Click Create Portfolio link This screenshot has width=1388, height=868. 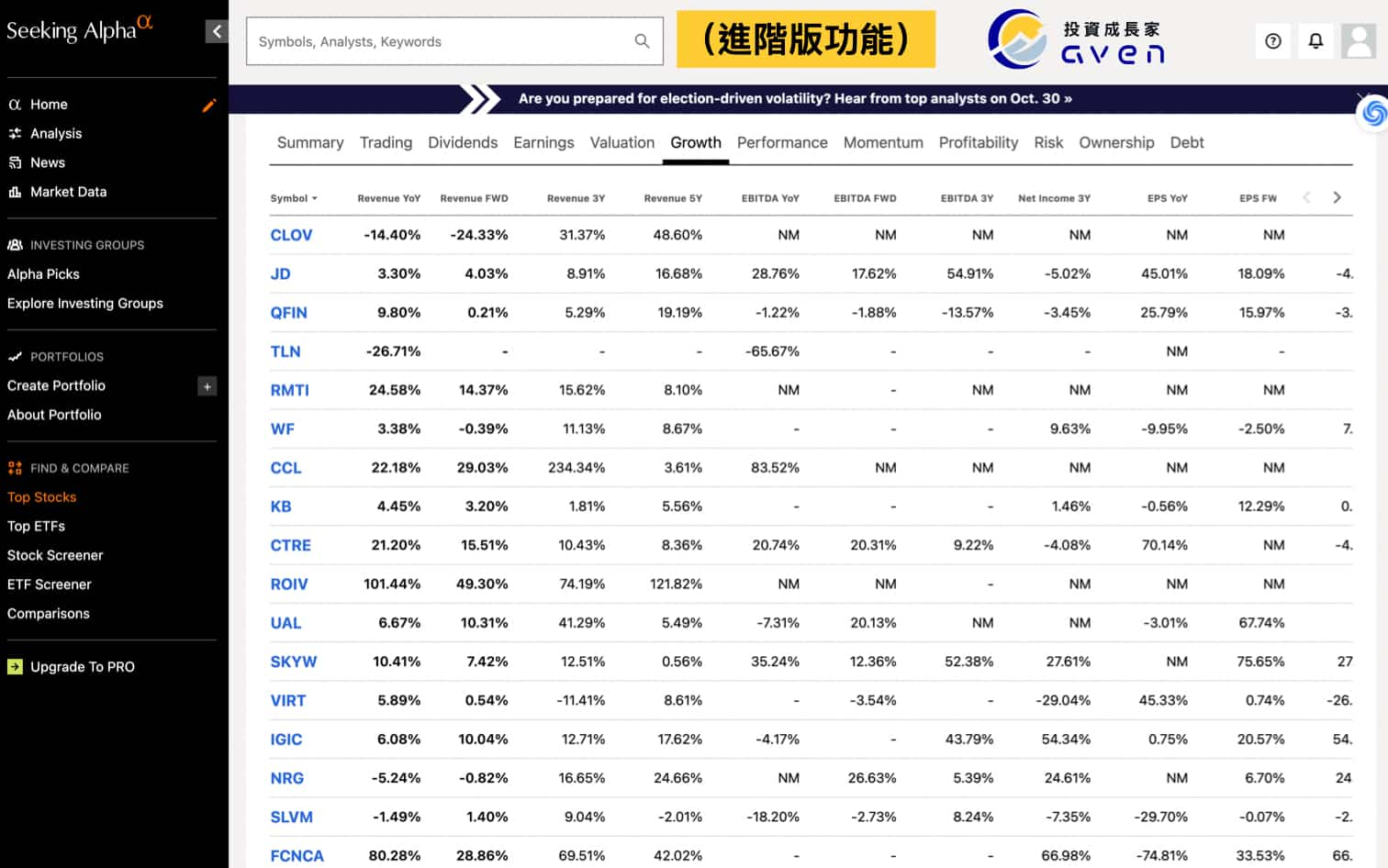56,386
